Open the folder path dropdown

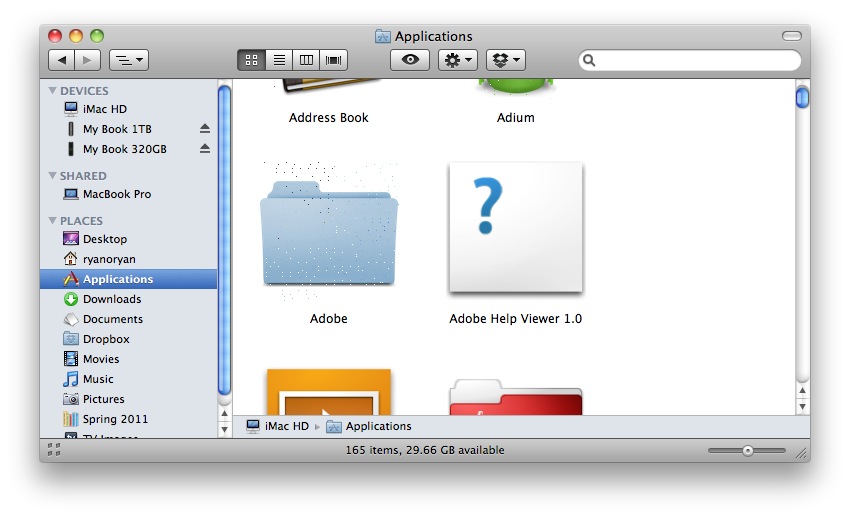click(129, 60)
